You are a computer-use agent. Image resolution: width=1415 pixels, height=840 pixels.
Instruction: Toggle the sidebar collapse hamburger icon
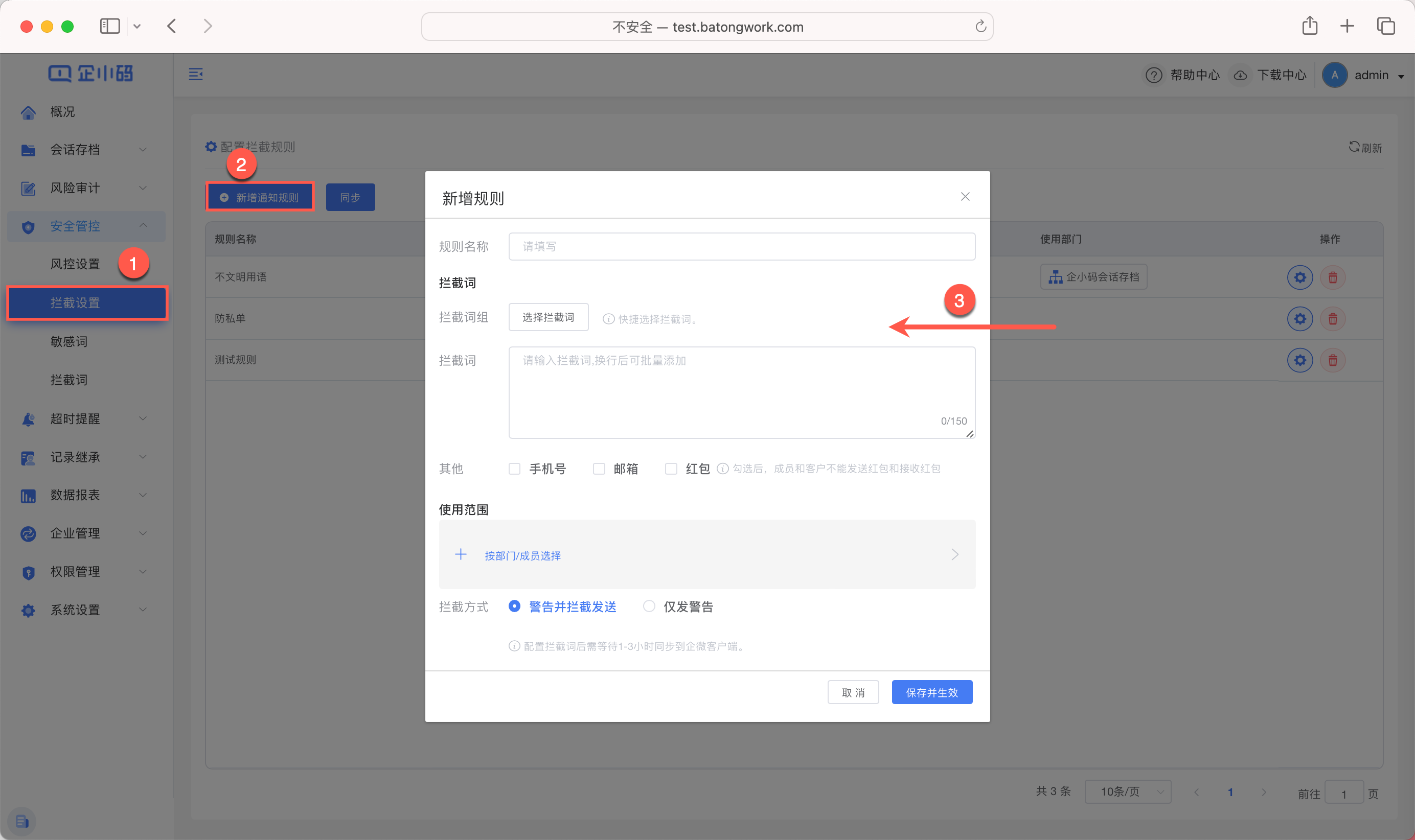click(195, 74)
